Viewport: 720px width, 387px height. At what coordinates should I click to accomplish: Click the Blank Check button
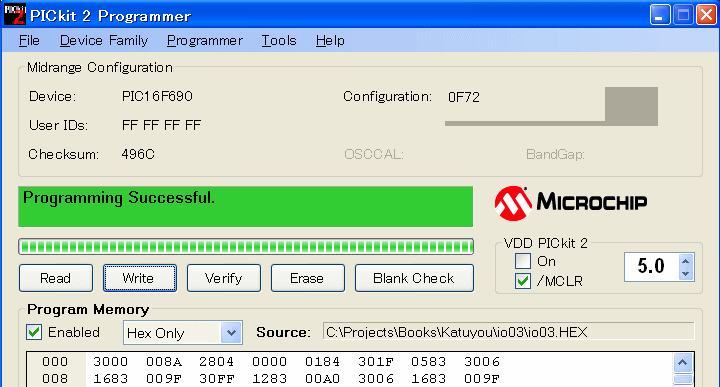(x=414, y=278)
